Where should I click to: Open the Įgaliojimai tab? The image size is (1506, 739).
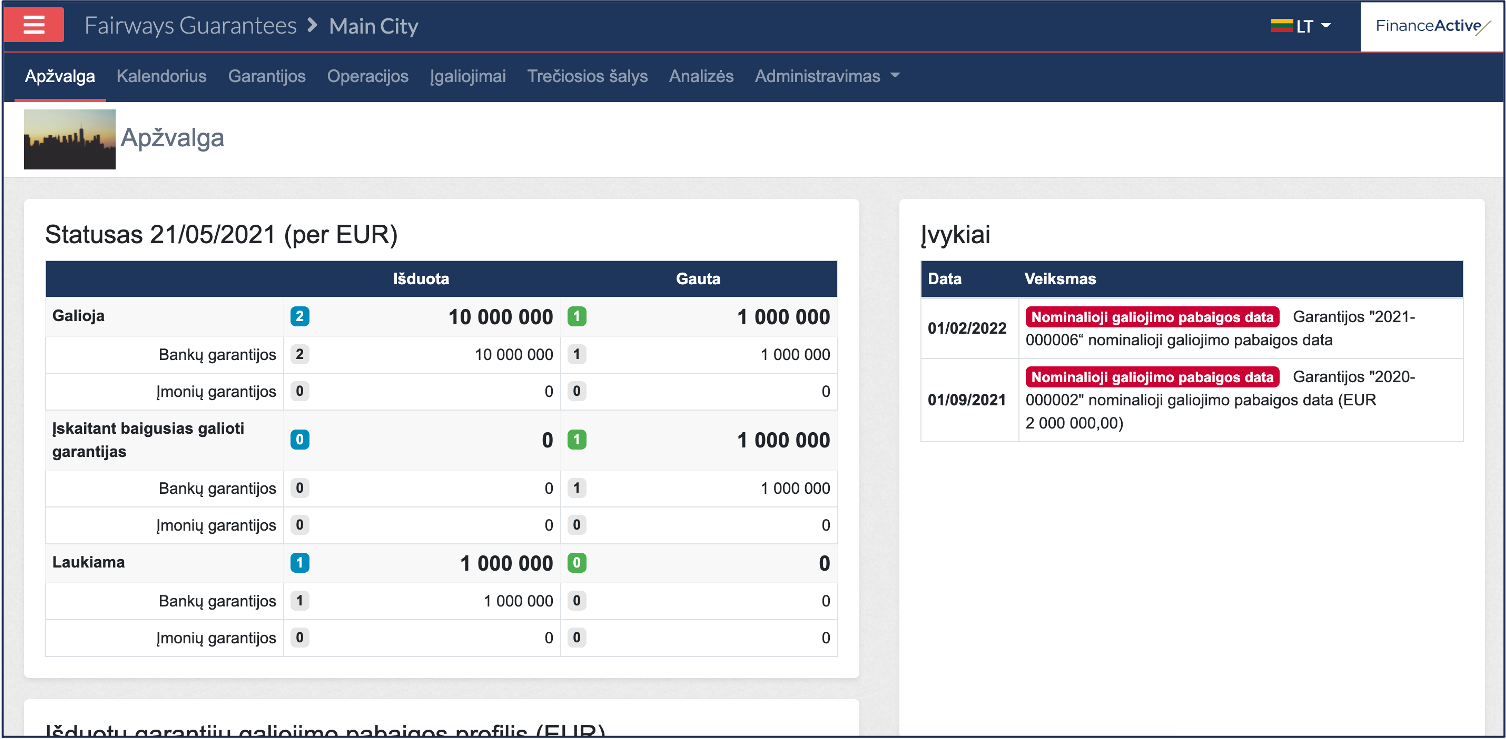[x=468, y=76]
